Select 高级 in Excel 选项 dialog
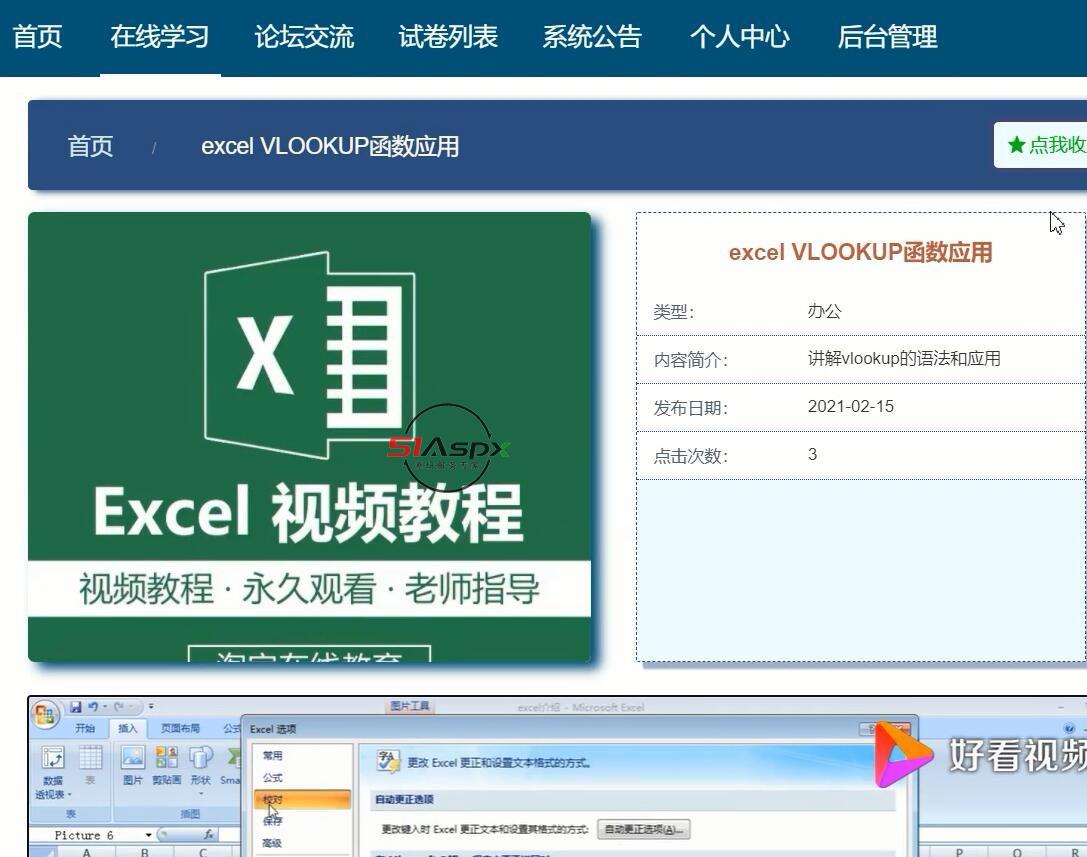This screenshot has height=857, width=1087. (x=303, y=843)
